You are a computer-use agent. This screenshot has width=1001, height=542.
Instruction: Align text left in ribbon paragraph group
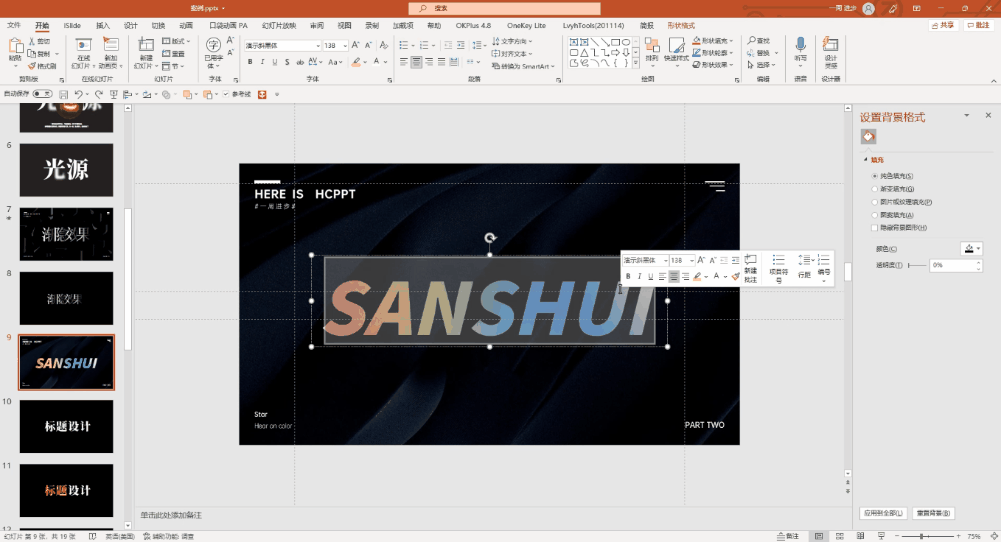403,62
